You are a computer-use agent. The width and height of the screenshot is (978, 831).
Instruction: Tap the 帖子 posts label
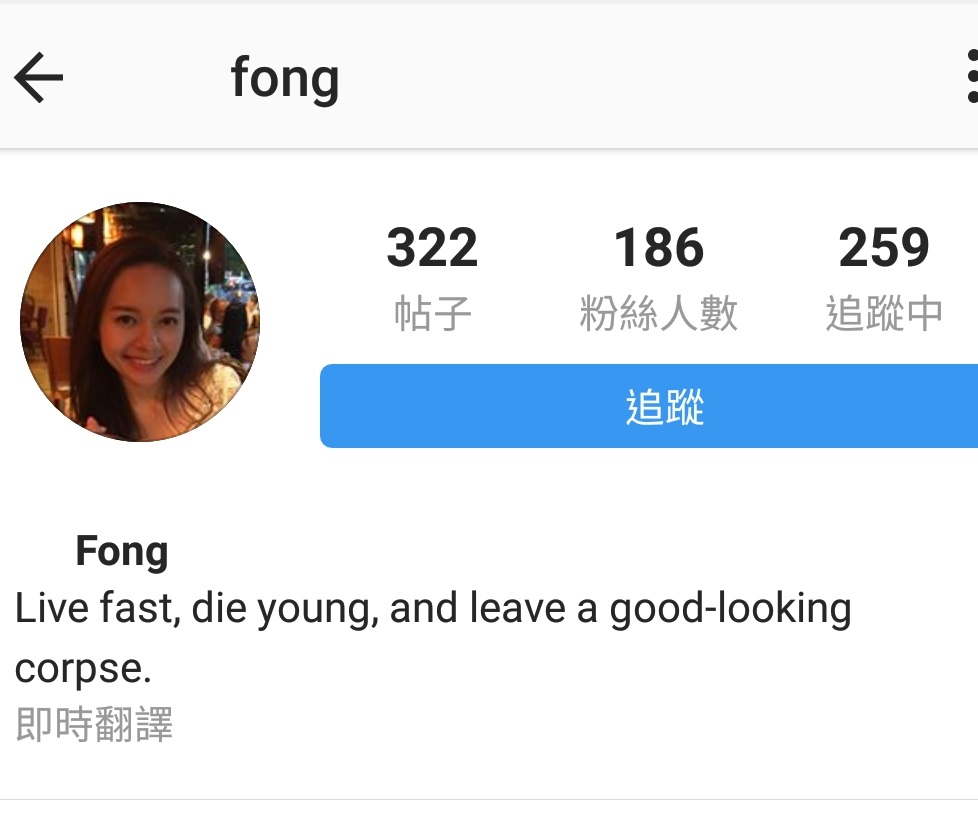[432, 313]
